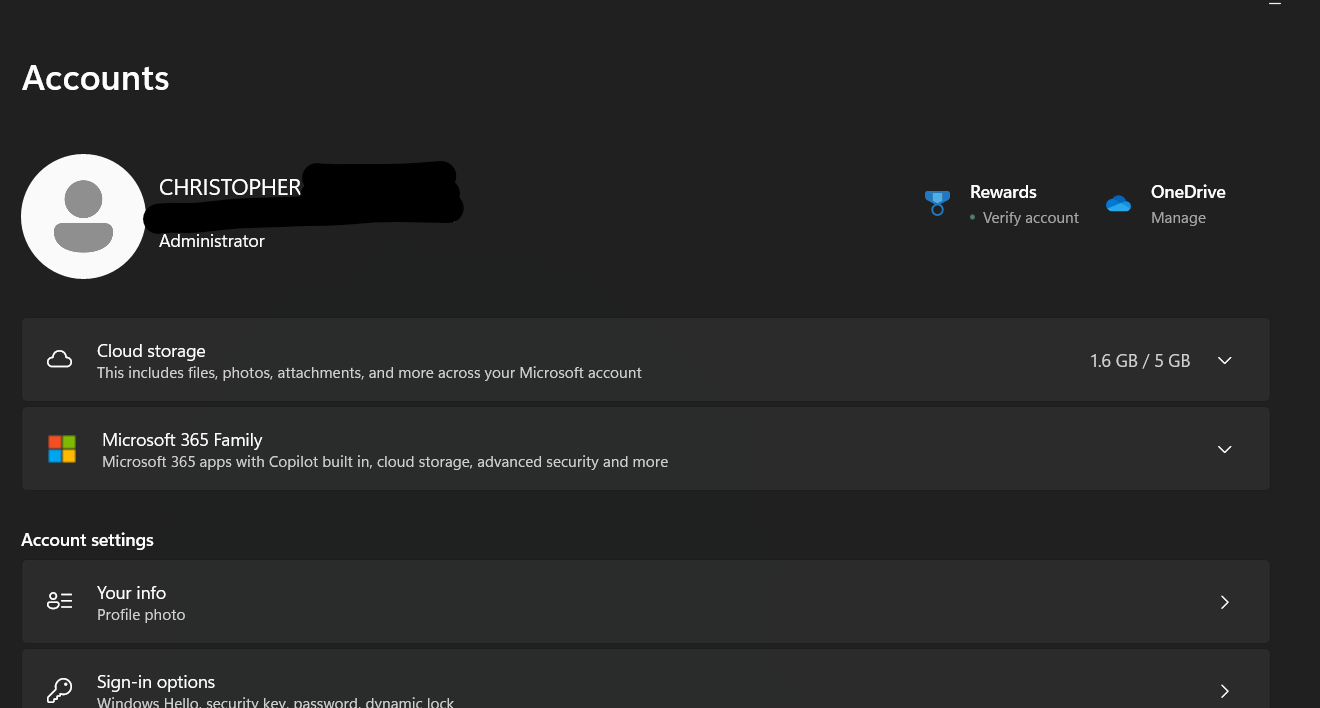The height and width of the screenshot is (708, 1320).
Task: Click the Rewards medal icon
Action: [937, 203]
